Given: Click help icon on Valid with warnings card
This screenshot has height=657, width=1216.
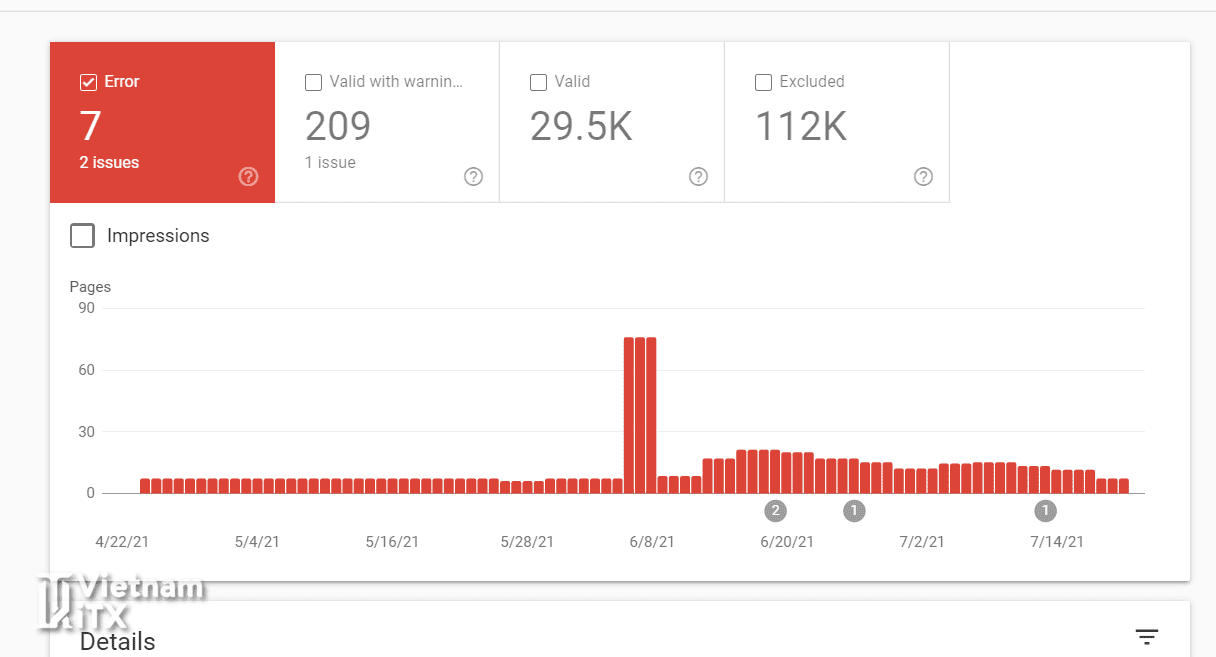Looking at the screenshot, I should [x=474, y=177].
